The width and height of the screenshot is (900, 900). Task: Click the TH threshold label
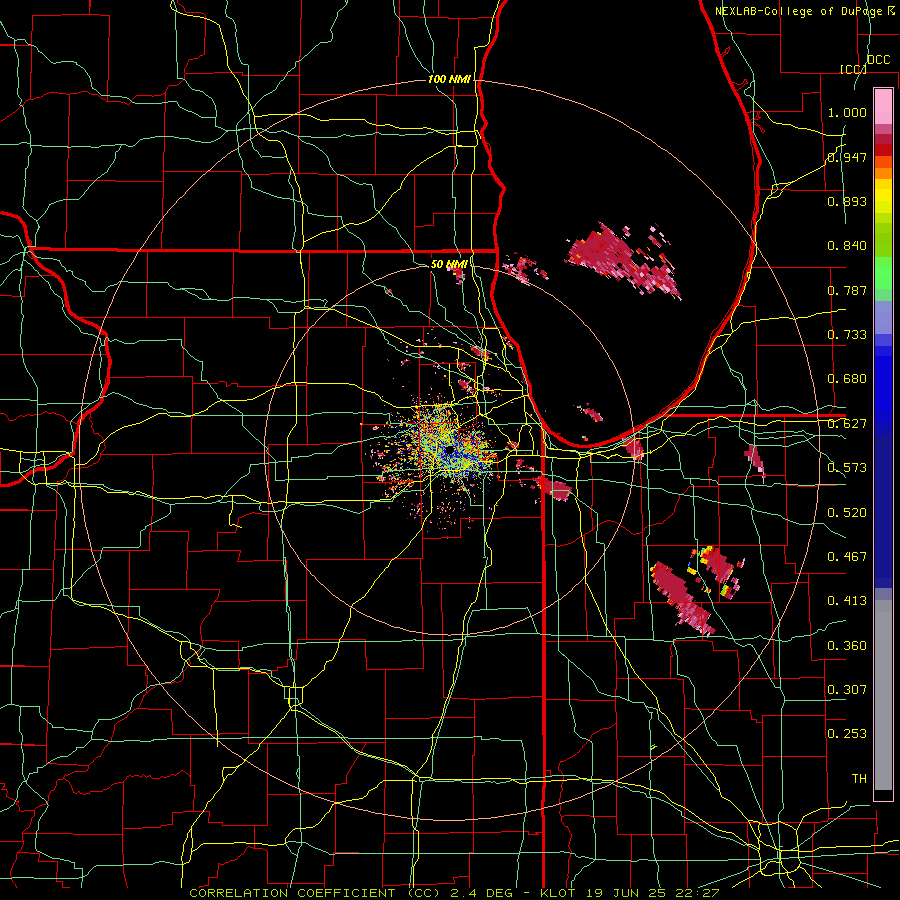click(x=859, y=779)
